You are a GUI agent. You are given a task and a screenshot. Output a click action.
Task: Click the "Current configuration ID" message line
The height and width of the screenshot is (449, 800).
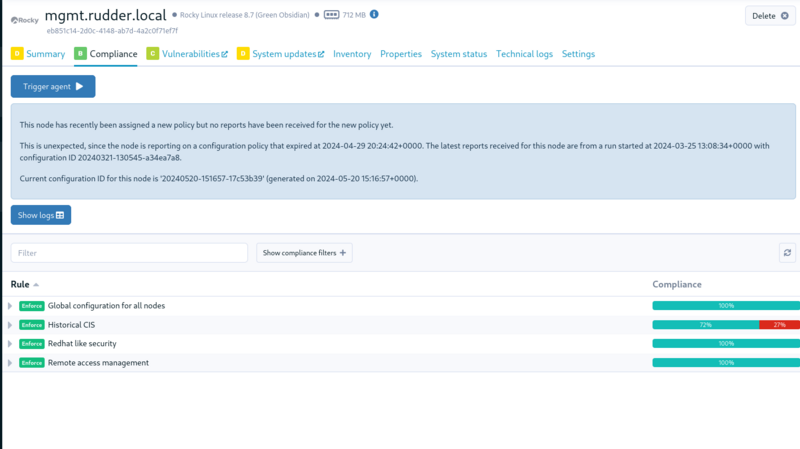point(218,179)
